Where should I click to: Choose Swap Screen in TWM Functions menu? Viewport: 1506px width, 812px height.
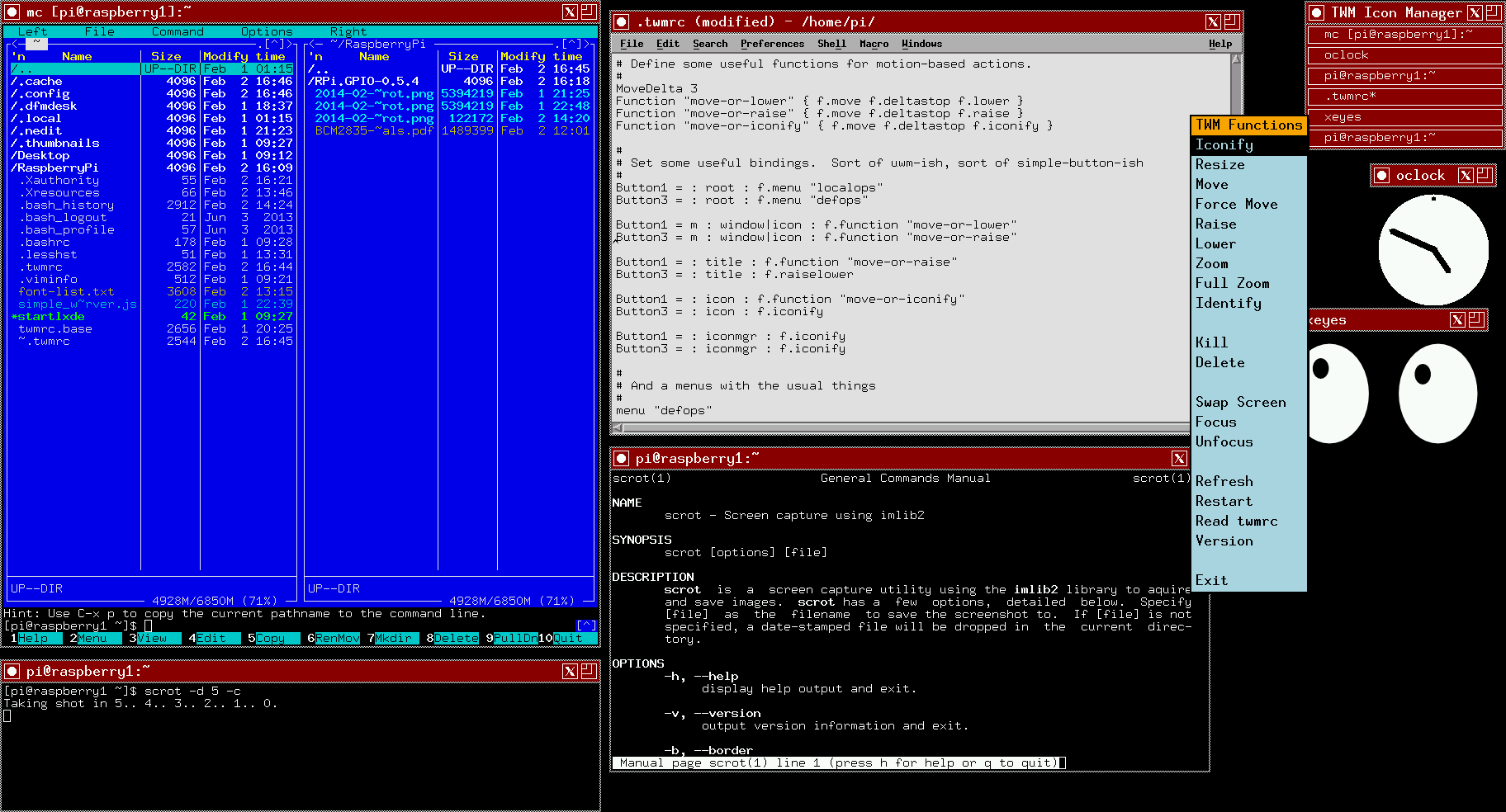(x=1248, y=402)
